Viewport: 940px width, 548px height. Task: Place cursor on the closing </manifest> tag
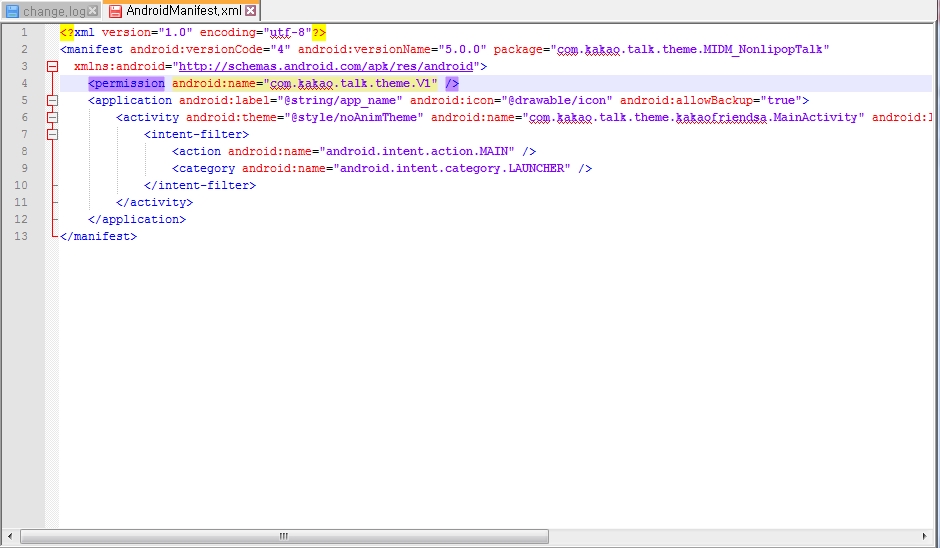[98, 236]
